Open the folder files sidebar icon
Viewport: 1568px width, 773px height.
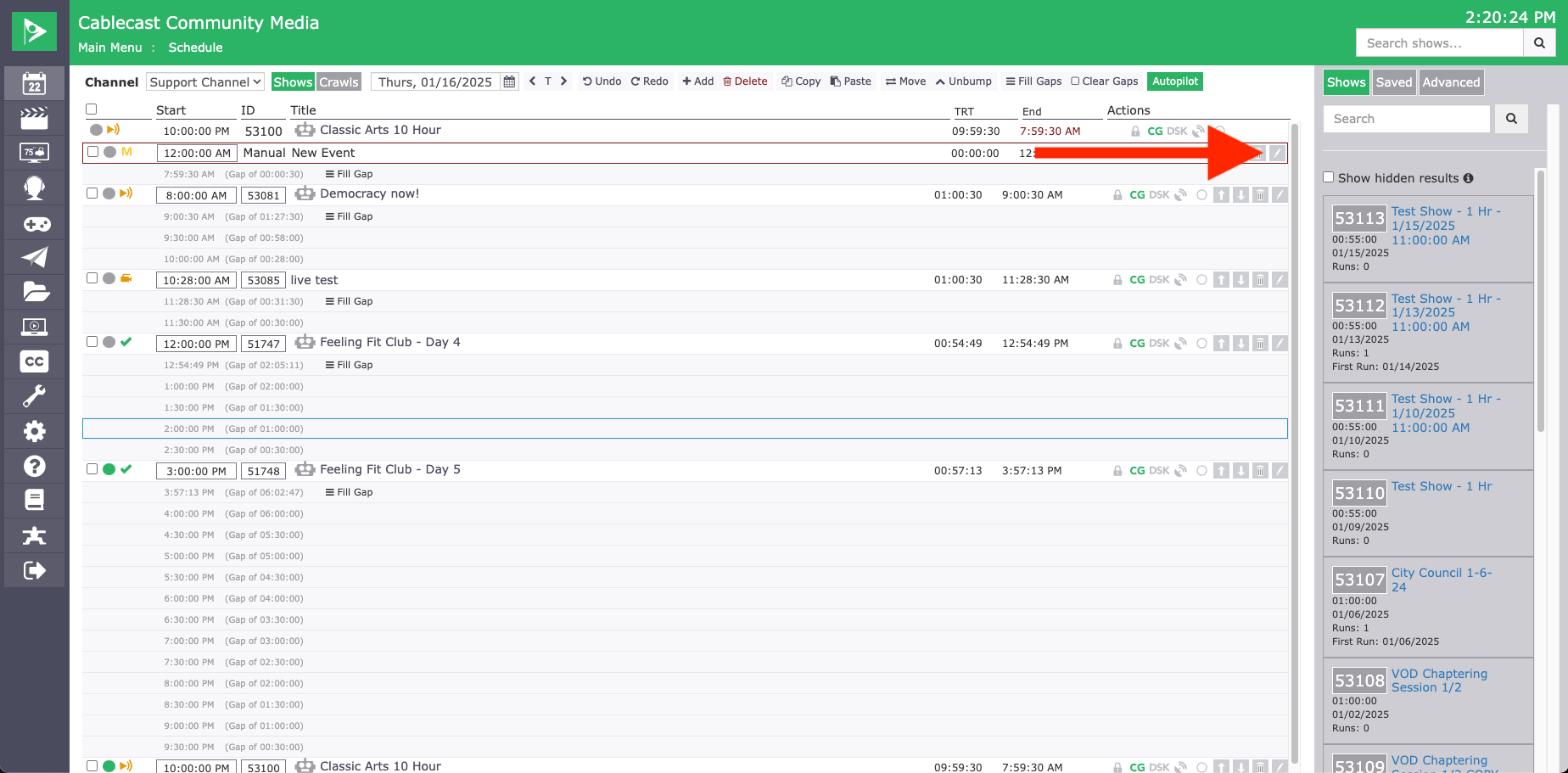click(34, 292)
